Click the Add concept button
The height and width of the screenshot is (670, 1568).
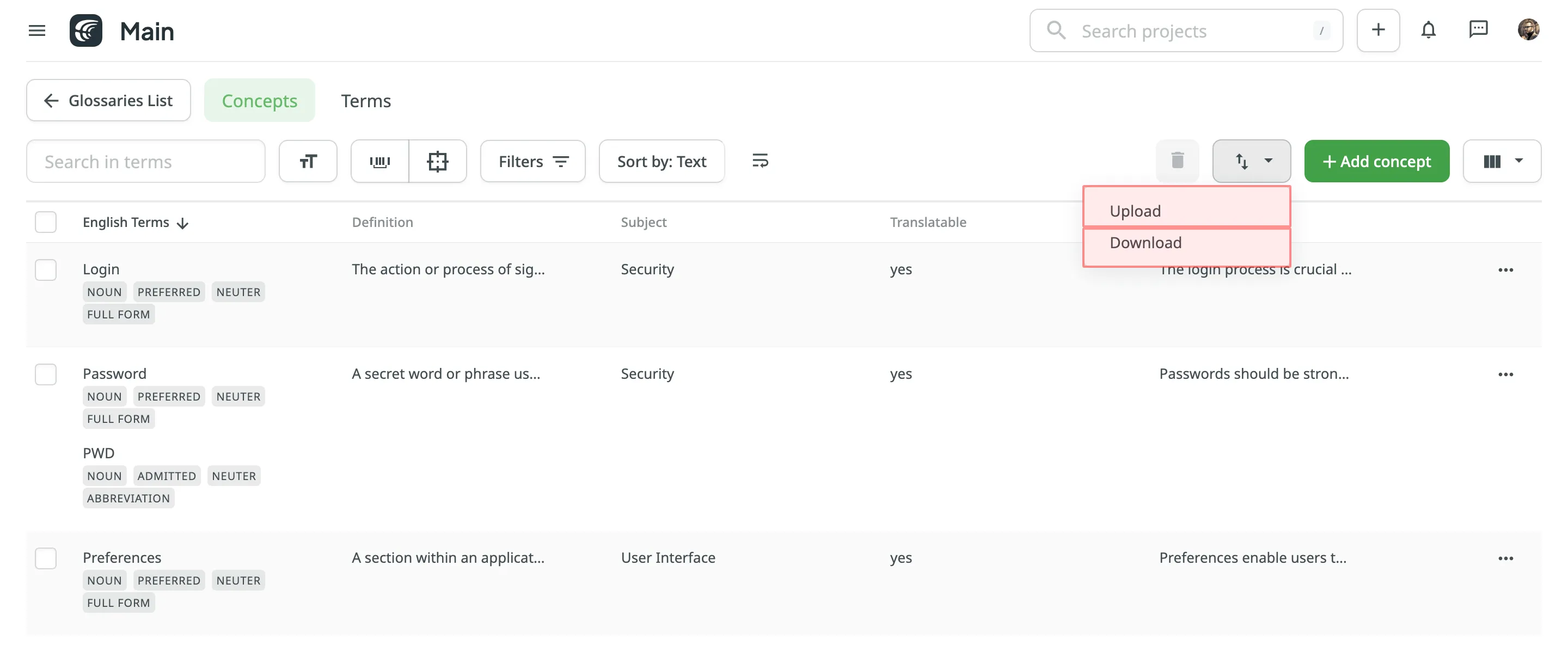click(x=1376, y=160)
